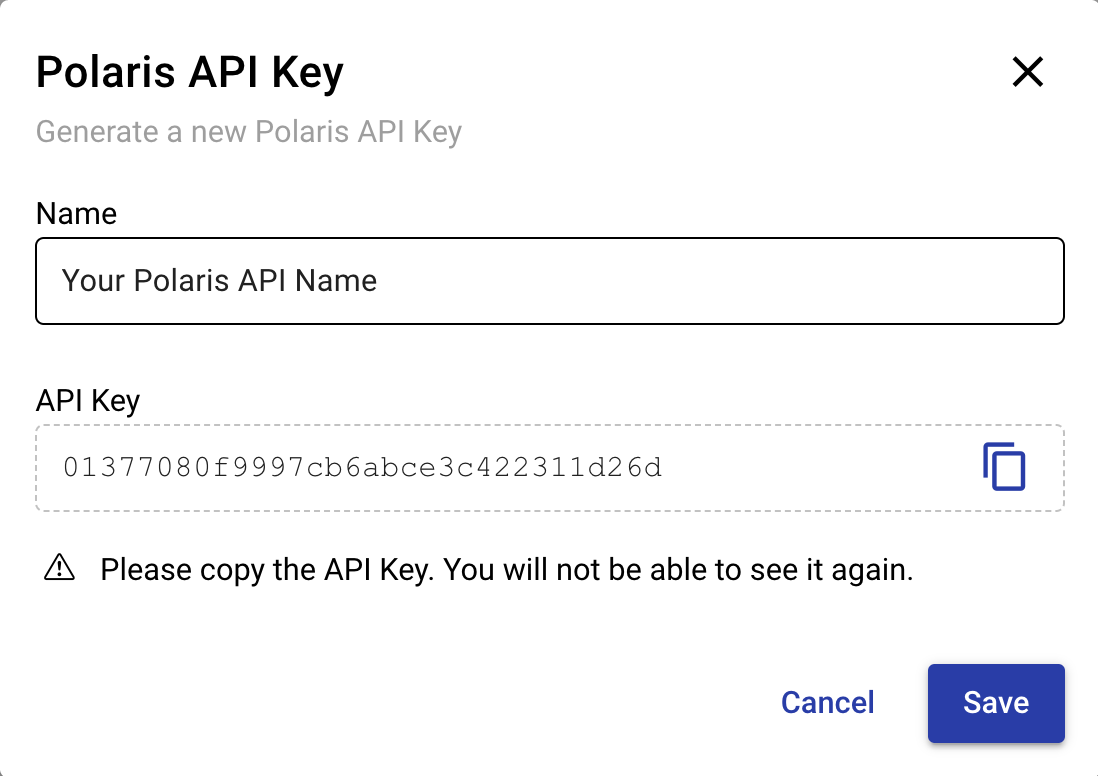Image resolution: width=1098 pixels, height=776 pixels.
Task: Save the new Polaris API key
Action: (996, 703)
